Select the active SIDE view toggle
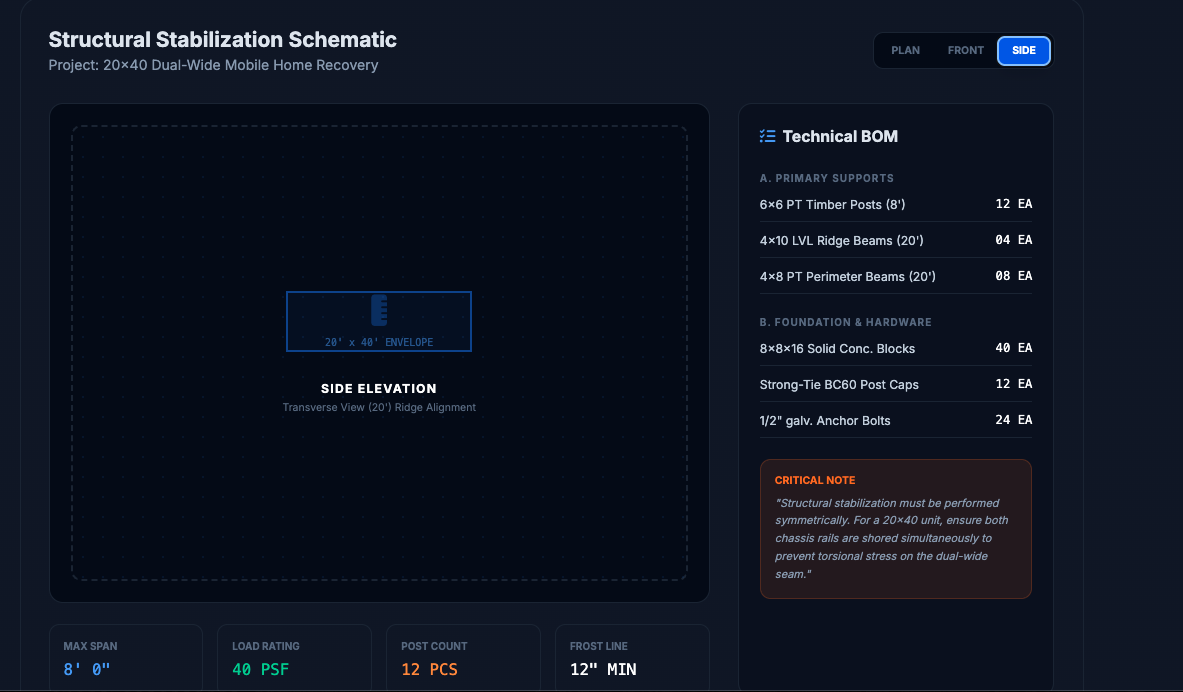Image resolution: width=1183 pixels, height=692 pixels. point(1024,50)
